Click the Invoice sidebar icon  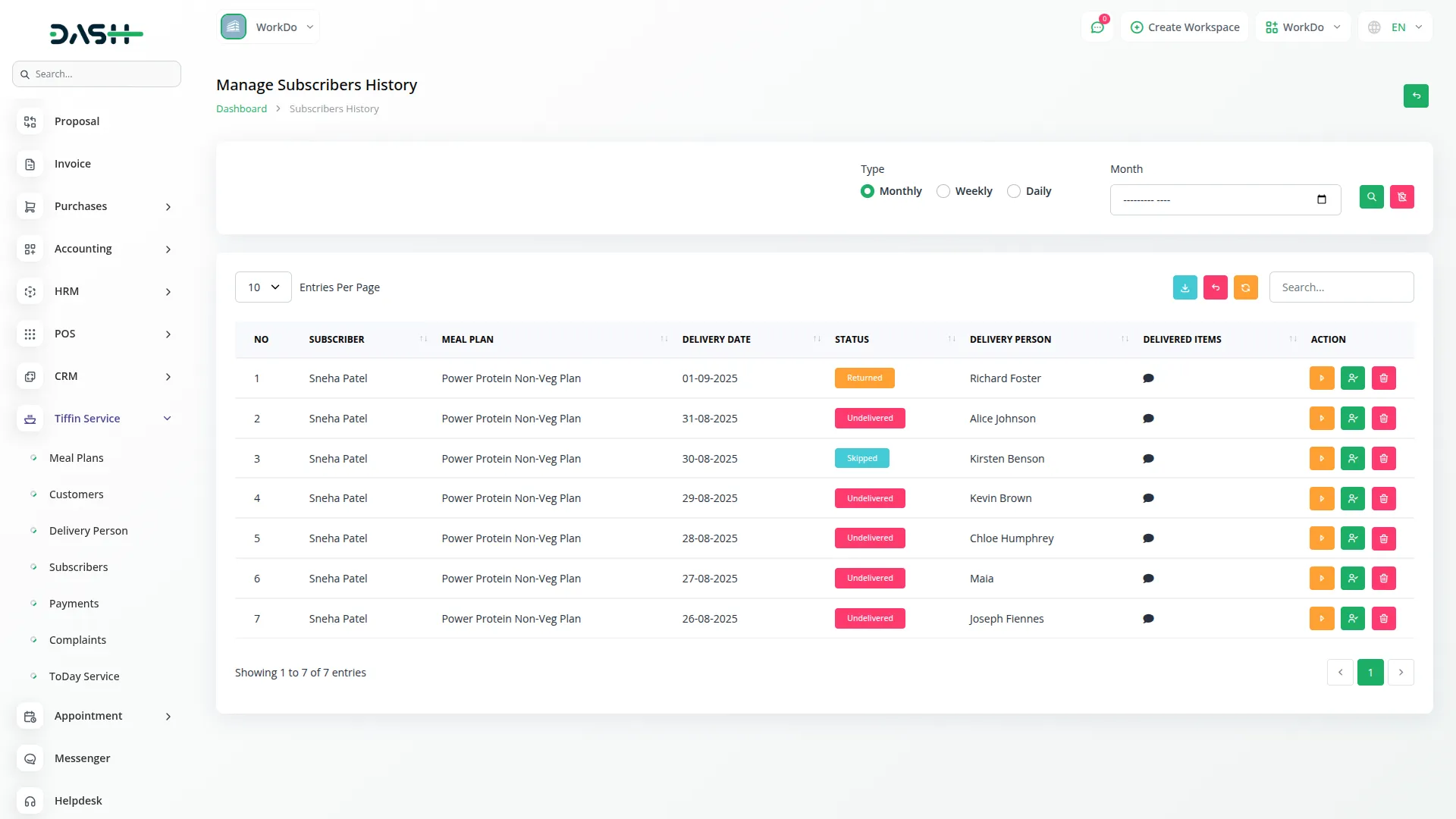30,164
